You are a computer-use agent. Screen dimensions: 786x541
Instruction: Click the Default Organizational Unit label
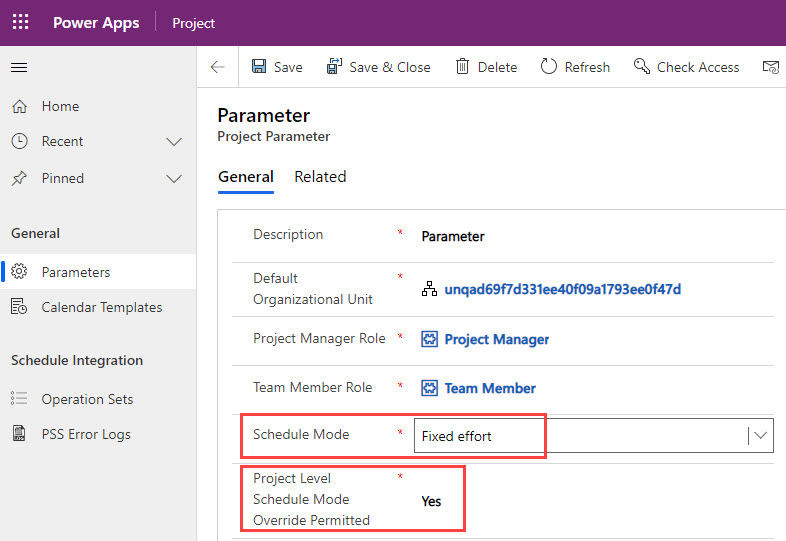(313, 289)
